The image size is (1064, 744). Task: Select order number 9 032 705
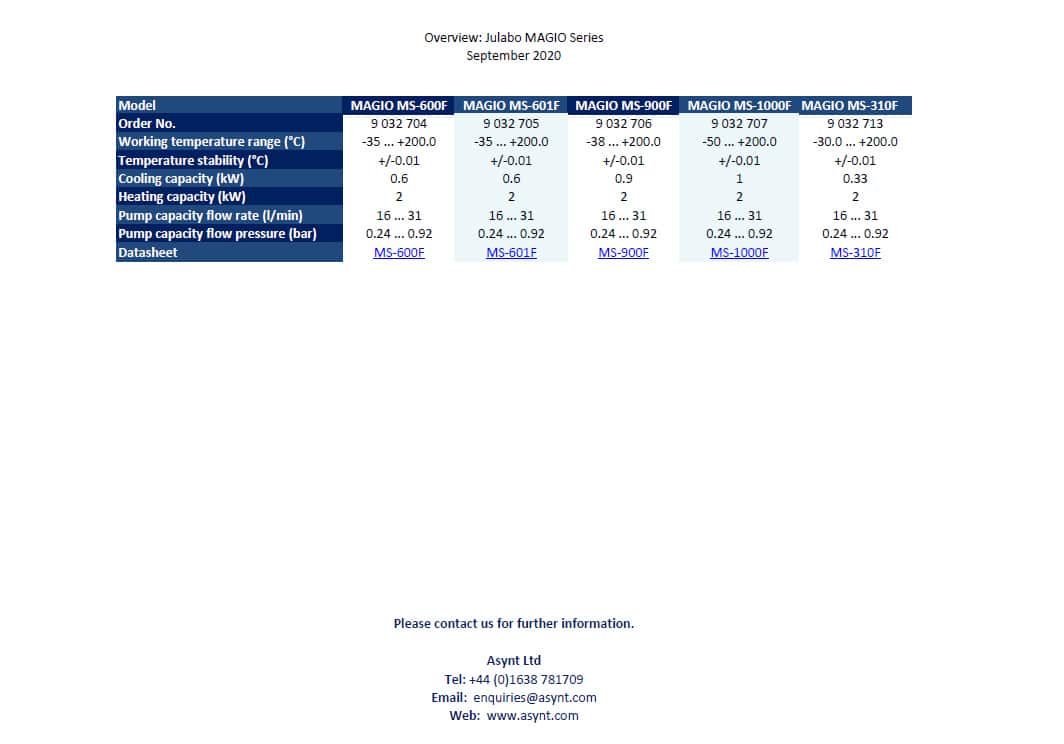pos(511,124)
